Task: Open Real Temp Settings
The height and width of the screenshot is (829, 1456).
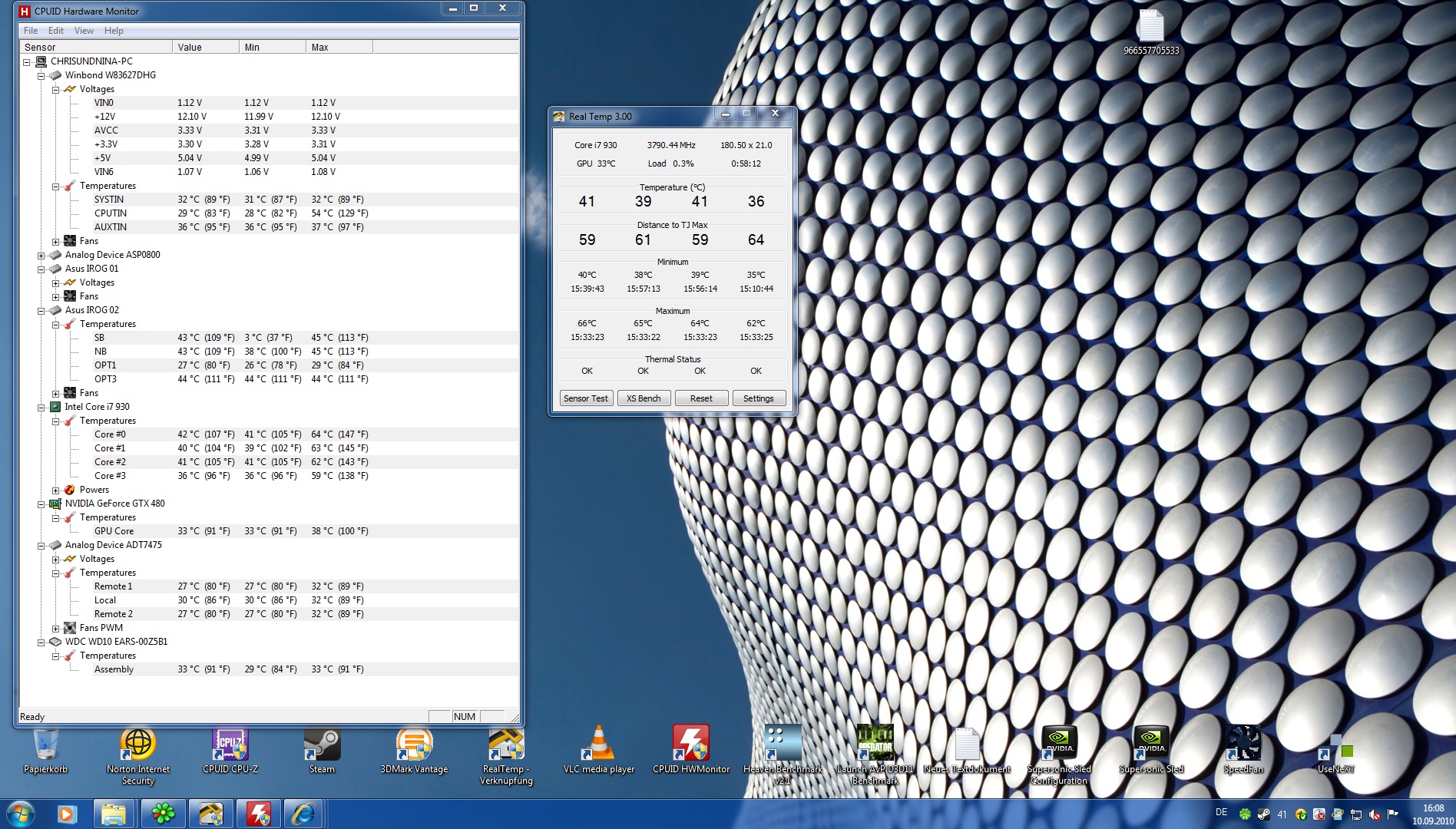Action: click(758, 398)
